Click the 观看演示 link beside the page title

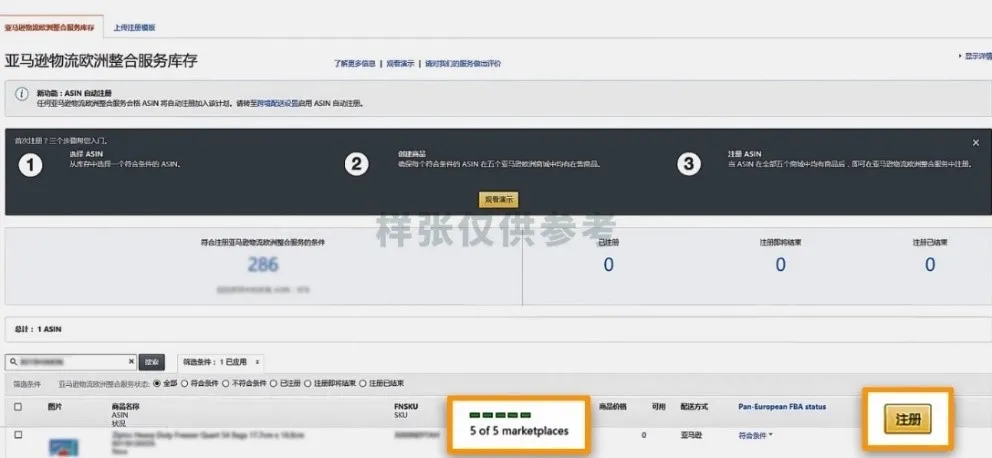[x=400, y=64]
